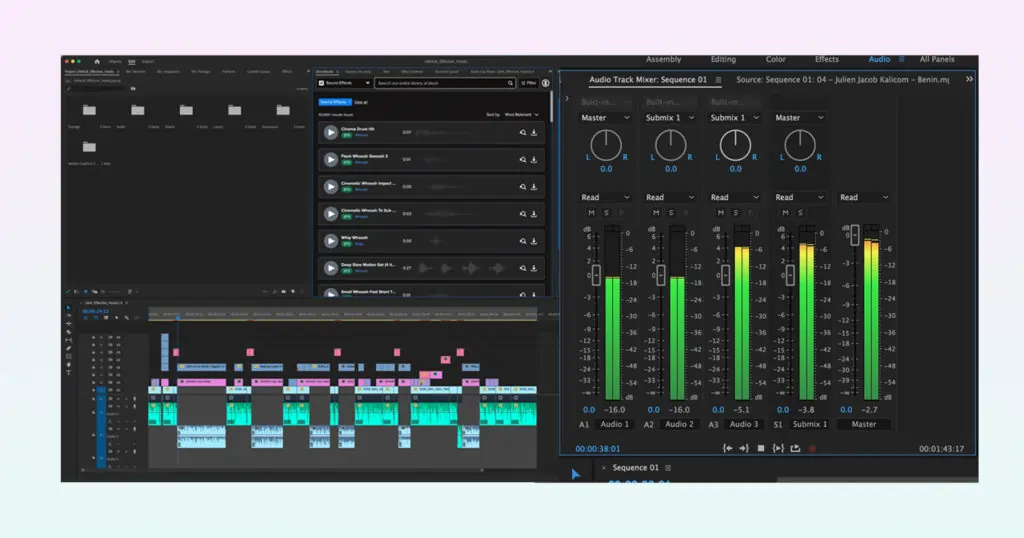This screenshot has width=1024, height=538.
Task: Play the Cinema Drum Hit sound preview
Action: 330,132
